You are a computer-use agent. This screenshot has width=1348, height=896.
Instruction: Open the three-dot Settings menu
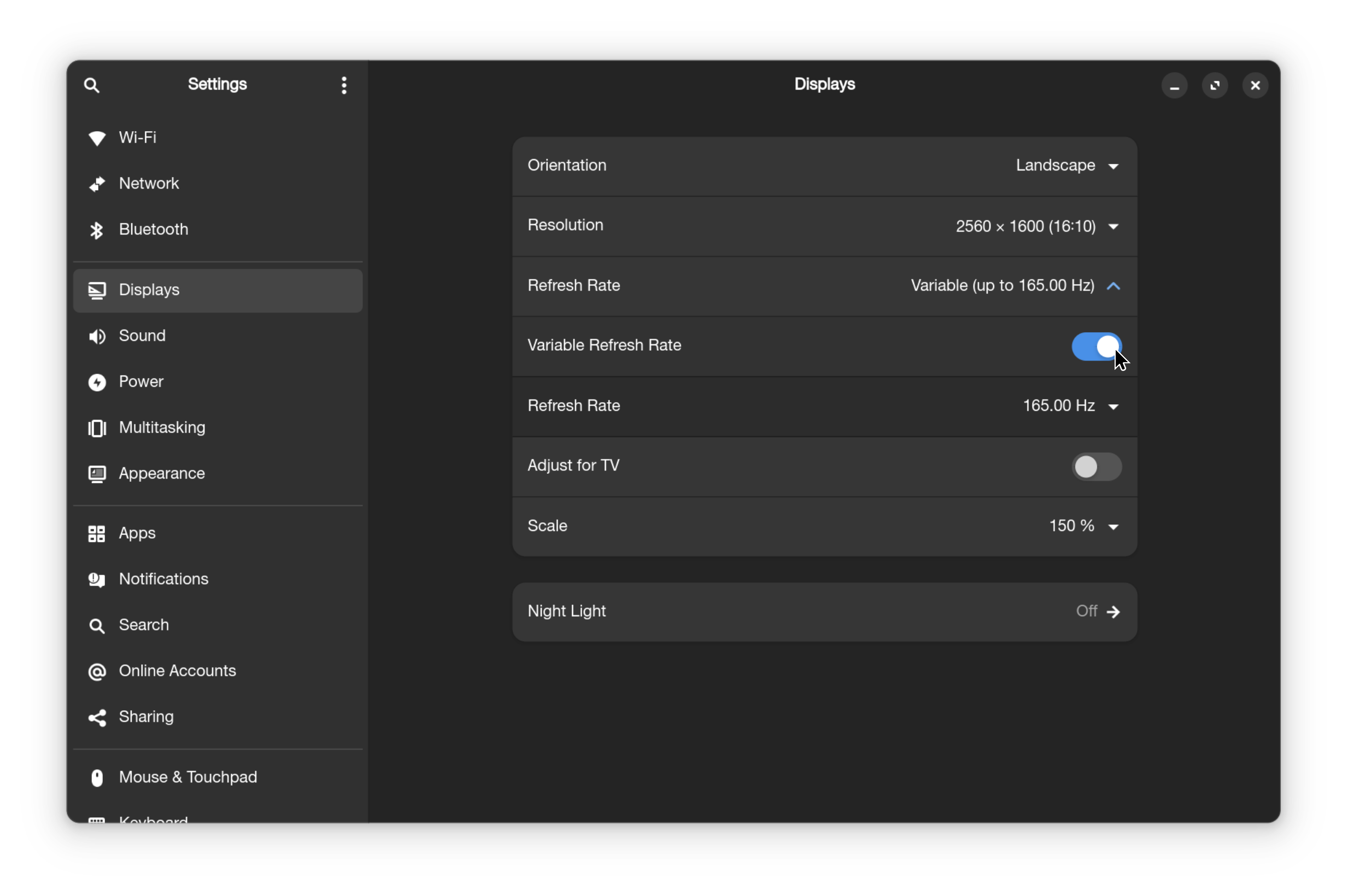click(344, 85)
